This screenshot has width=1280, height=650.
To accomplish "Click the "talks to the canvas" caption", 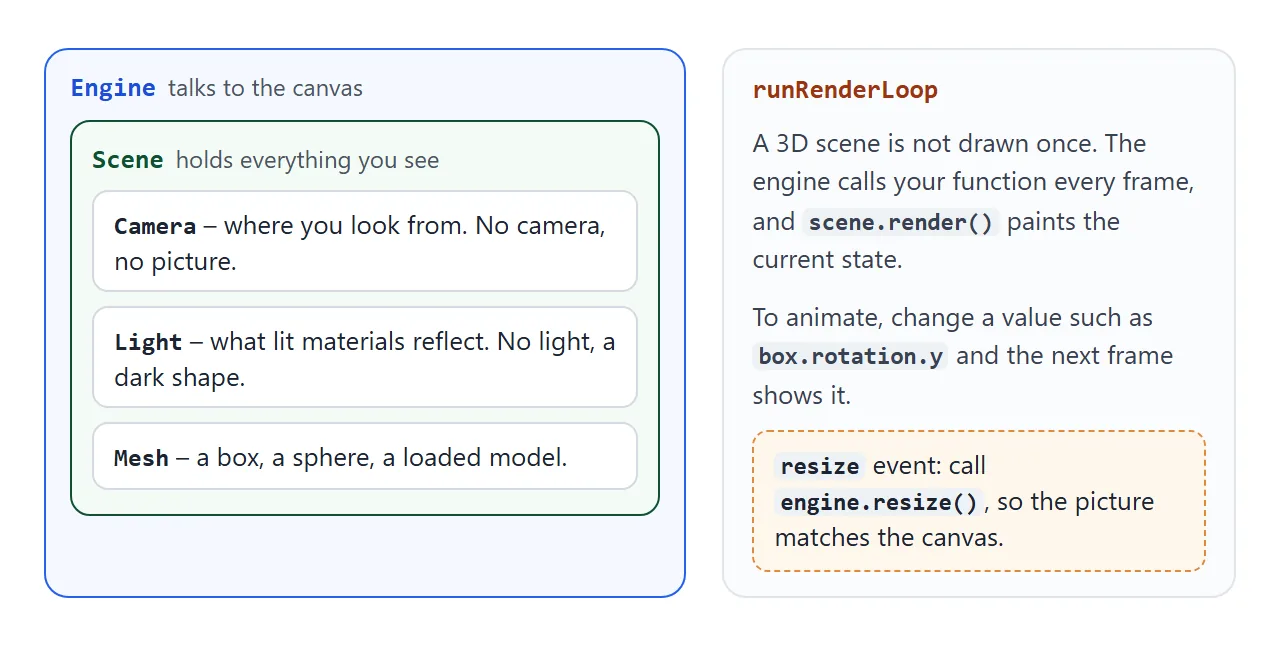I will [265, 88].
